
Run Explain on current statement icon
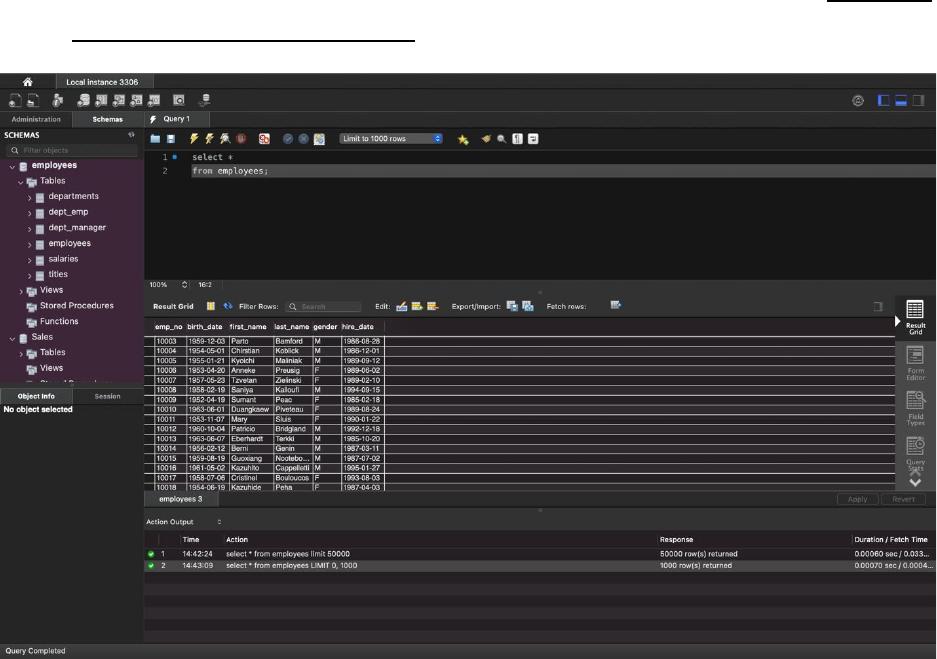(225, 139)
